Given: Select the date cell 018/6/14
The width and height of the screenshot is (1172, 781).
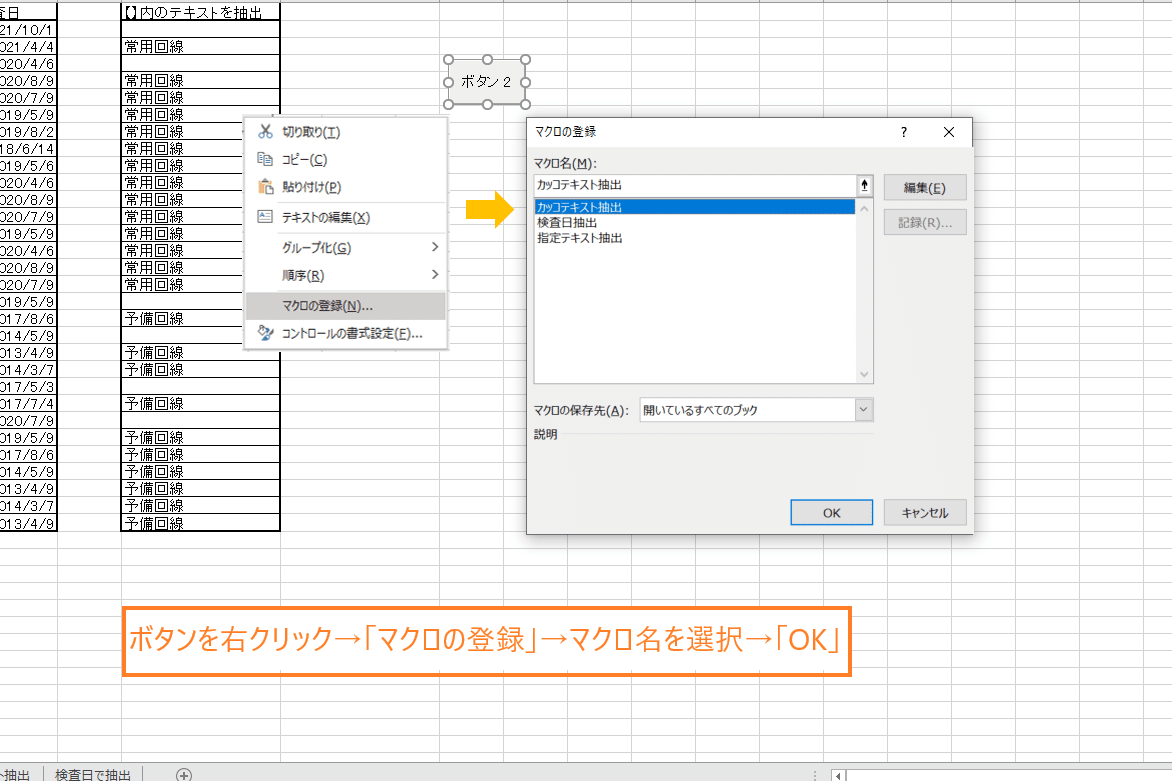Looking at the screenshot, I should (28, 149).
